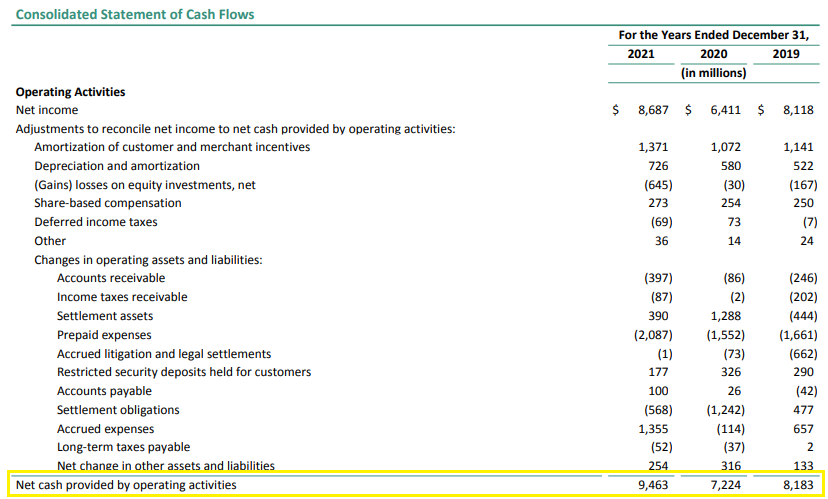Click the Long-term taxes payable label
Viewport: 828px width, 499px height.
(x=123, y=447)
